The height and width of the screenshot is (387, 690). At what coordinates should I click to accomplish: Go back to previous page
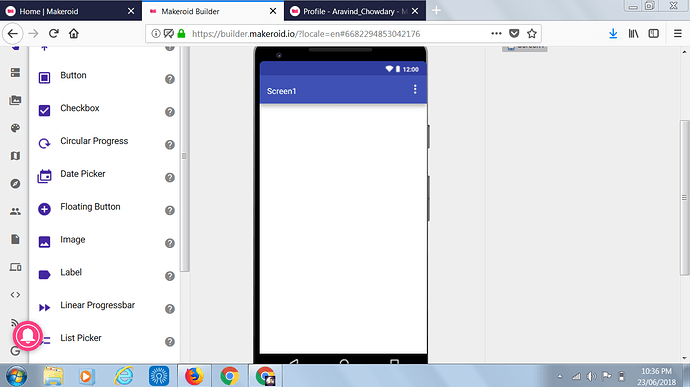(x=13, y=33)
